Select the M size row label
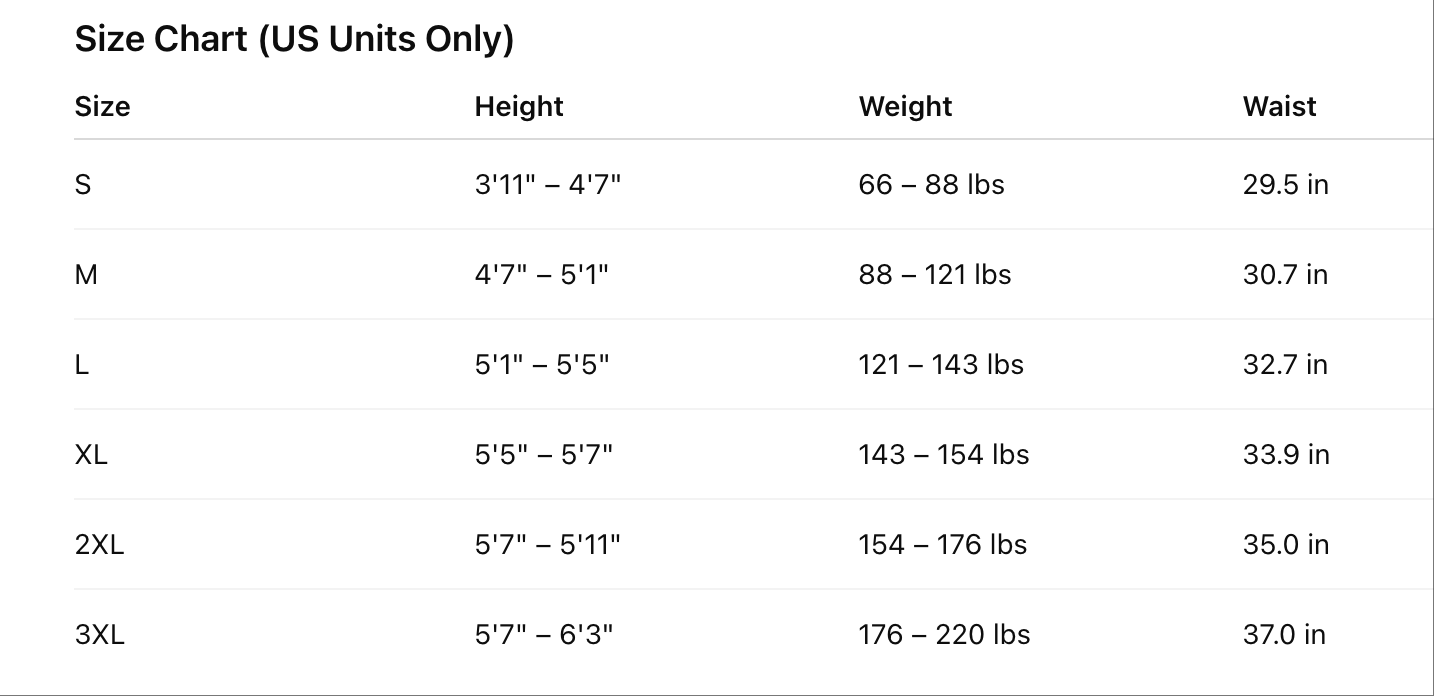Viewport: 1434px width, 696px height. click(x=86, y=274)
